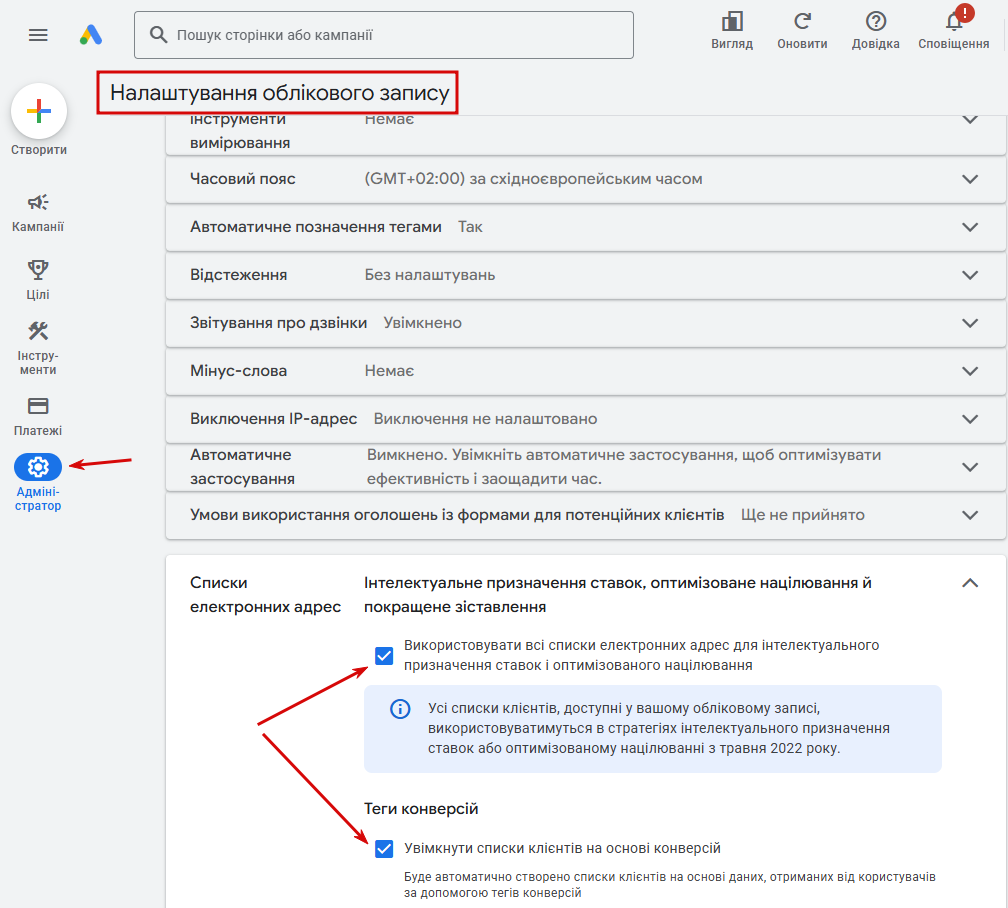Click the Платежі label
This screenshot has height=908, width=1008.
[38, 431]
